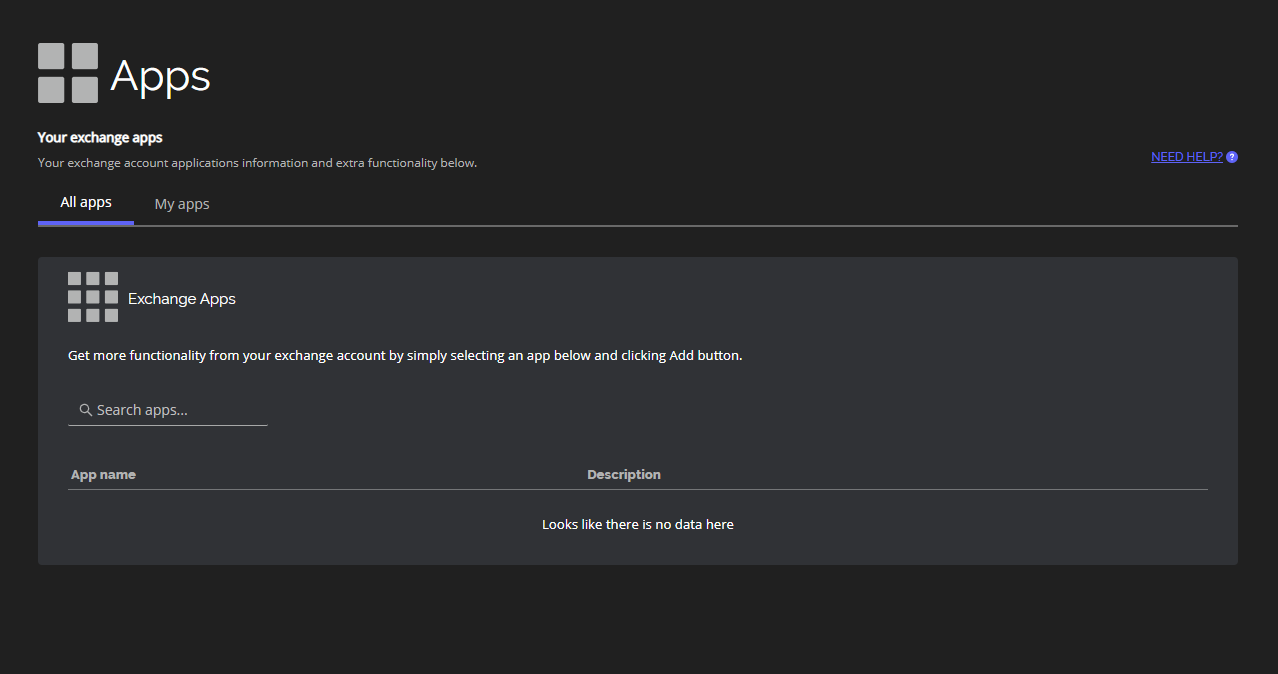1278x674 pixels.
Task: Sort by the App name column header
Action: [x=103, y=475]
